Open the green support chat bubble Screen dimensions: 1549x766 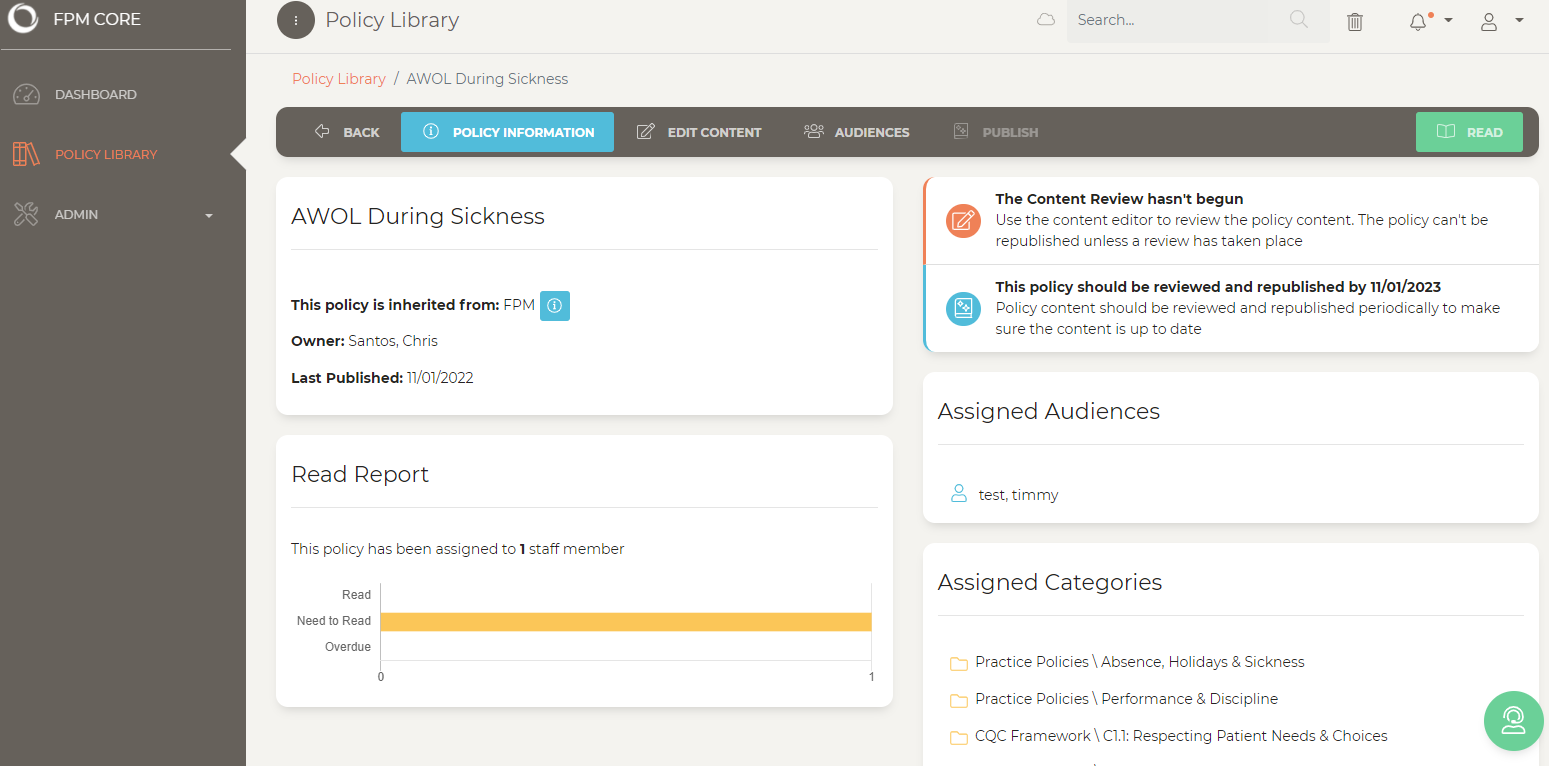[x=1513, y=720]
